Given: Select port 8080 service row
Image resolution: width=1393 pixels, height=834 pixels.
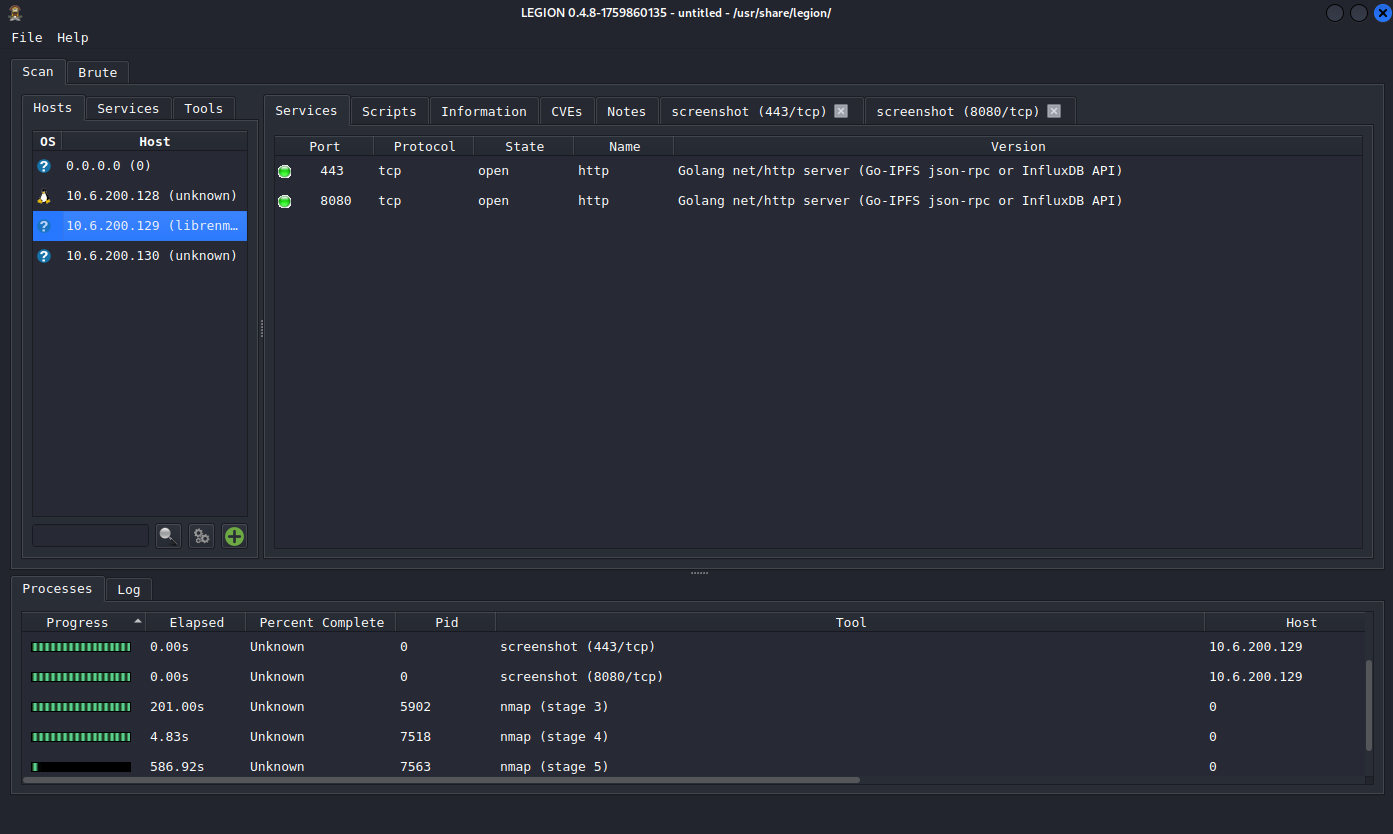Looking at the screenshot, I should click(819, 201).
